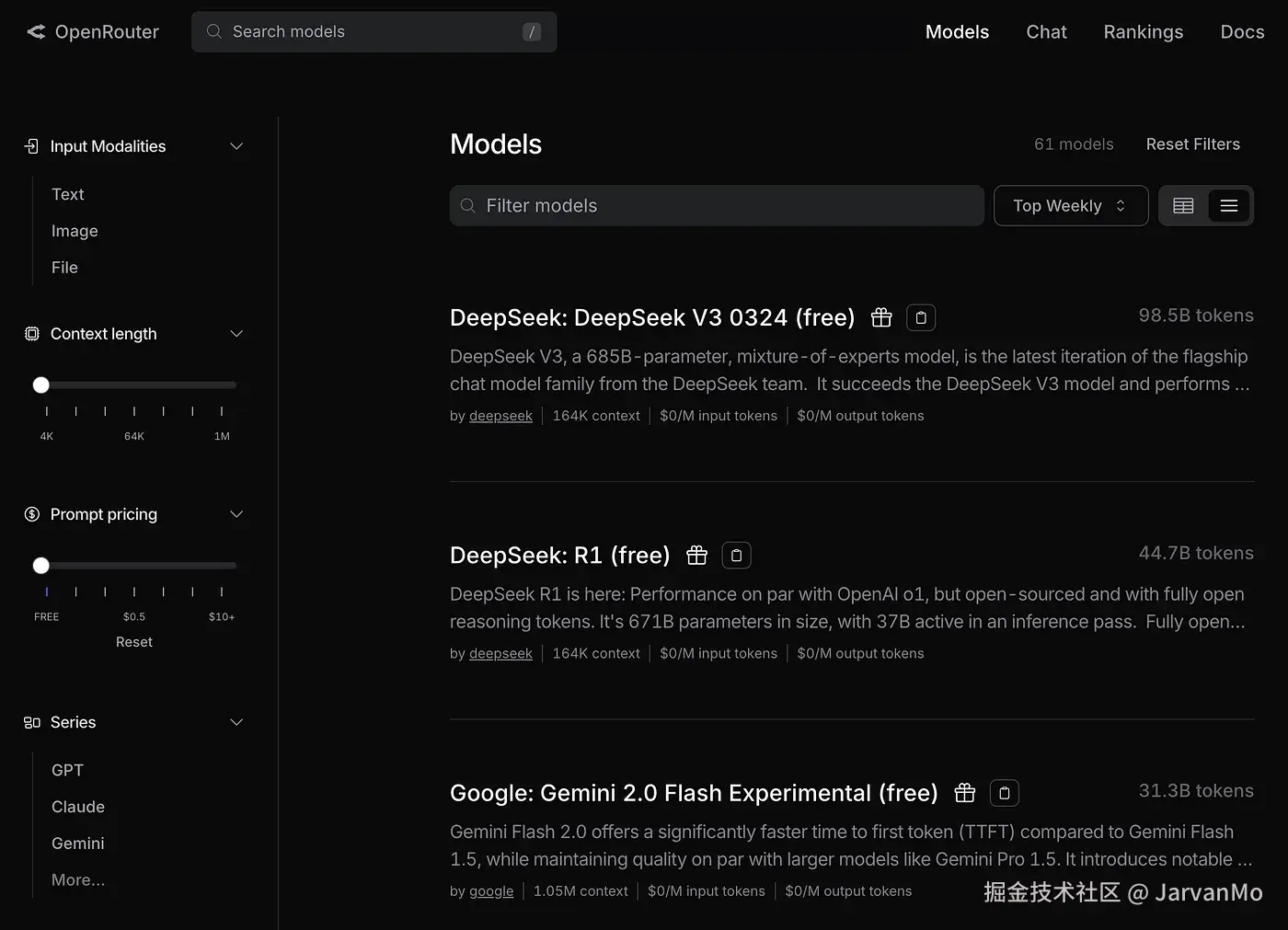
Task: Collapse the Input Modalities section
Action: click(236, 146)
